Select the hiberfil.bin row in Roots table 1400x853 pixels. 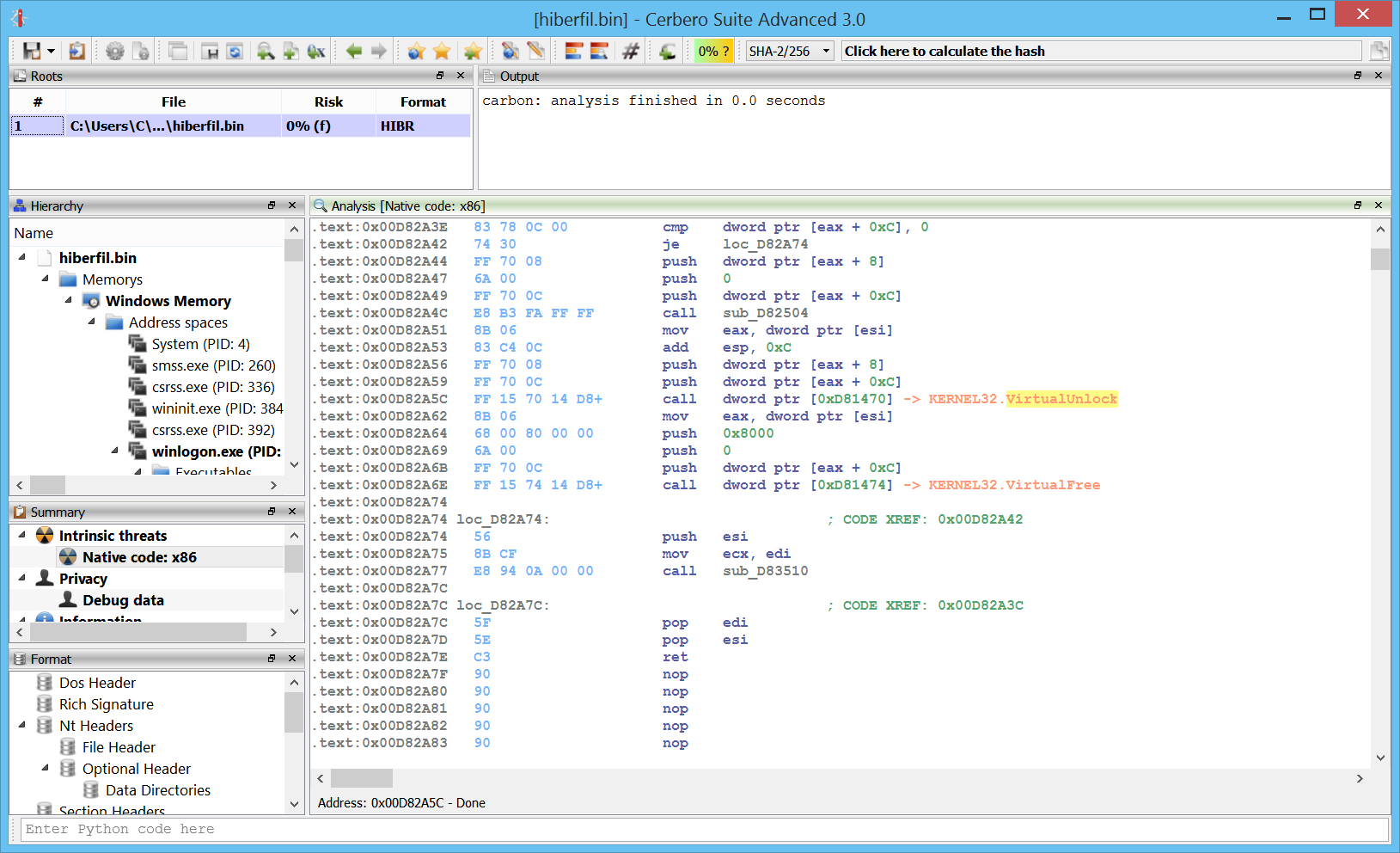240,126
